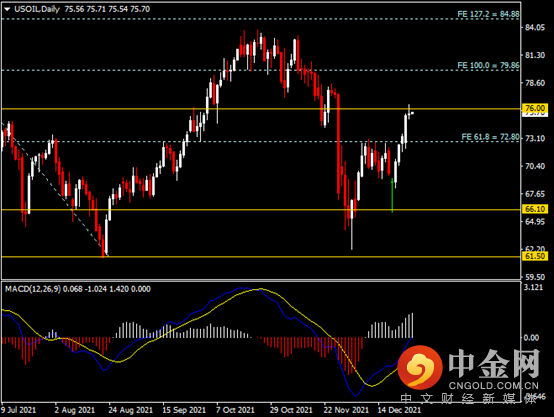Click the 84.05 price axis value
The height and width of the screenshot is (417, 554).
point(535,28)
